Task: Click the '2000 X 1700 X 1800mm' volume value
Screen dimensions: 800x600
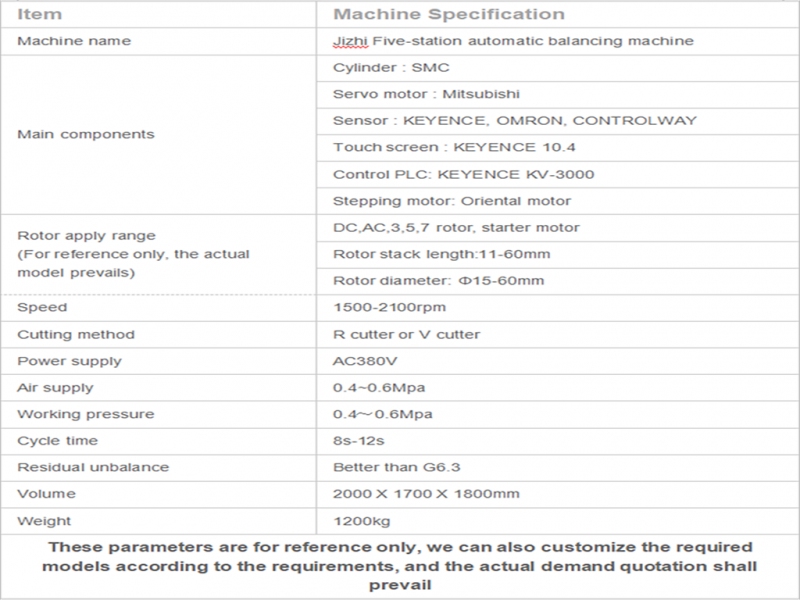Action: pos(426,494)
